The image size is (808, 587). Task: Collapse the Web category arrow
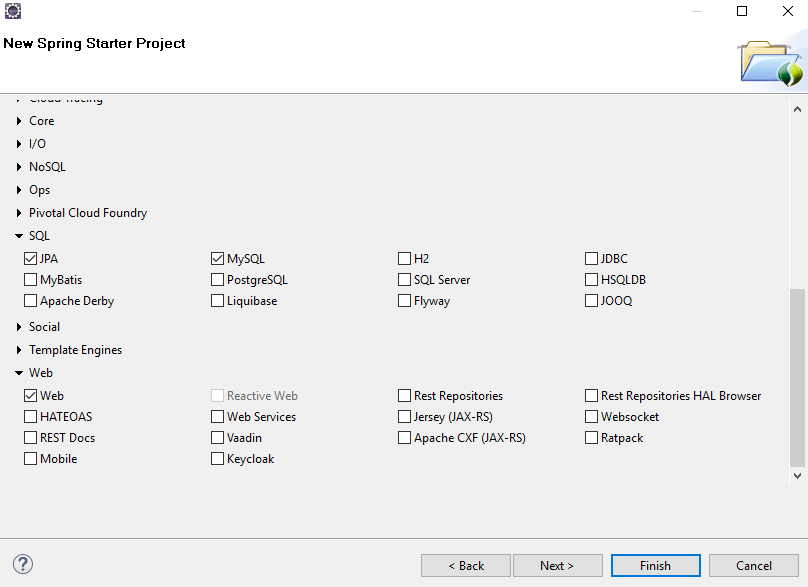point(19,373)
